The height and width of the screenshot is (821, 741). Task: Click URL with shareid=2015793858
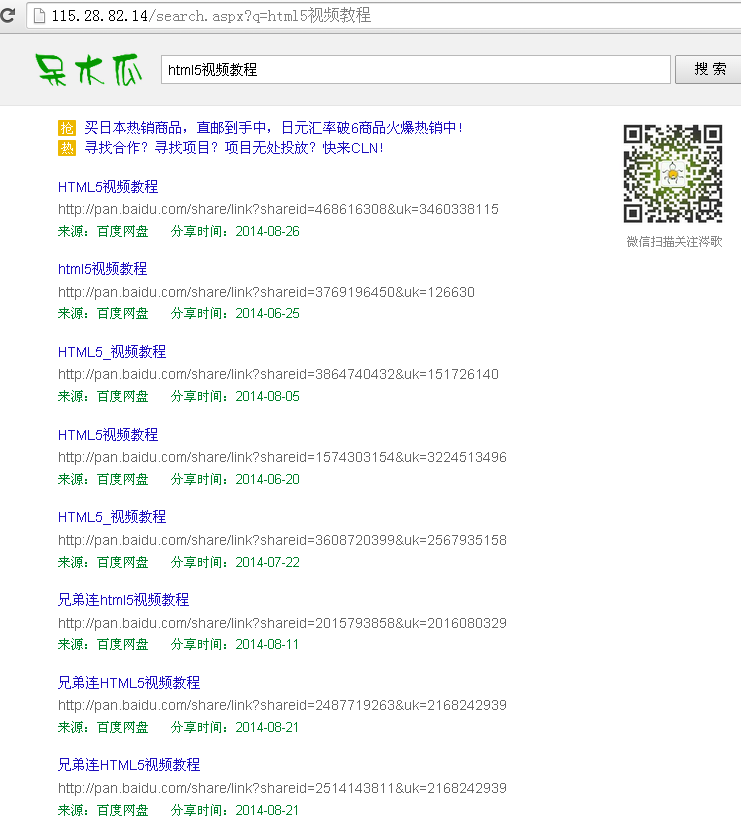282,623
